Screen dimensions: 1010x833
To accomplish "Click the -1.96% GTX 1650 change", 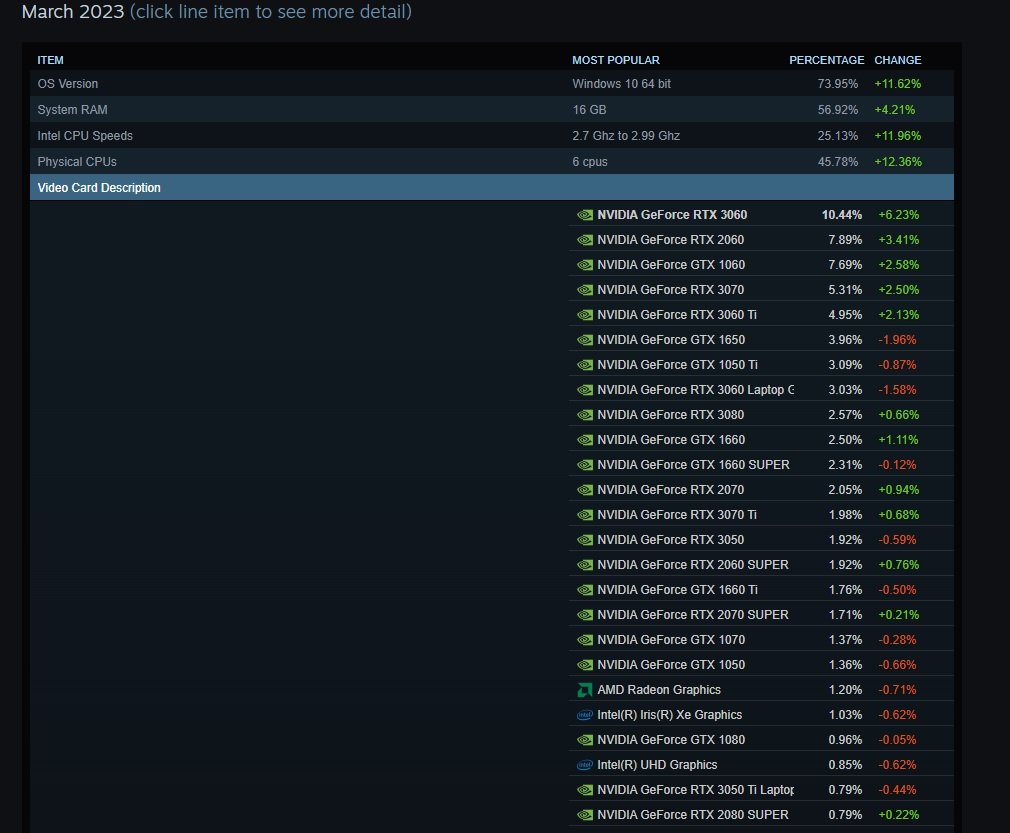I will (897, 340).
